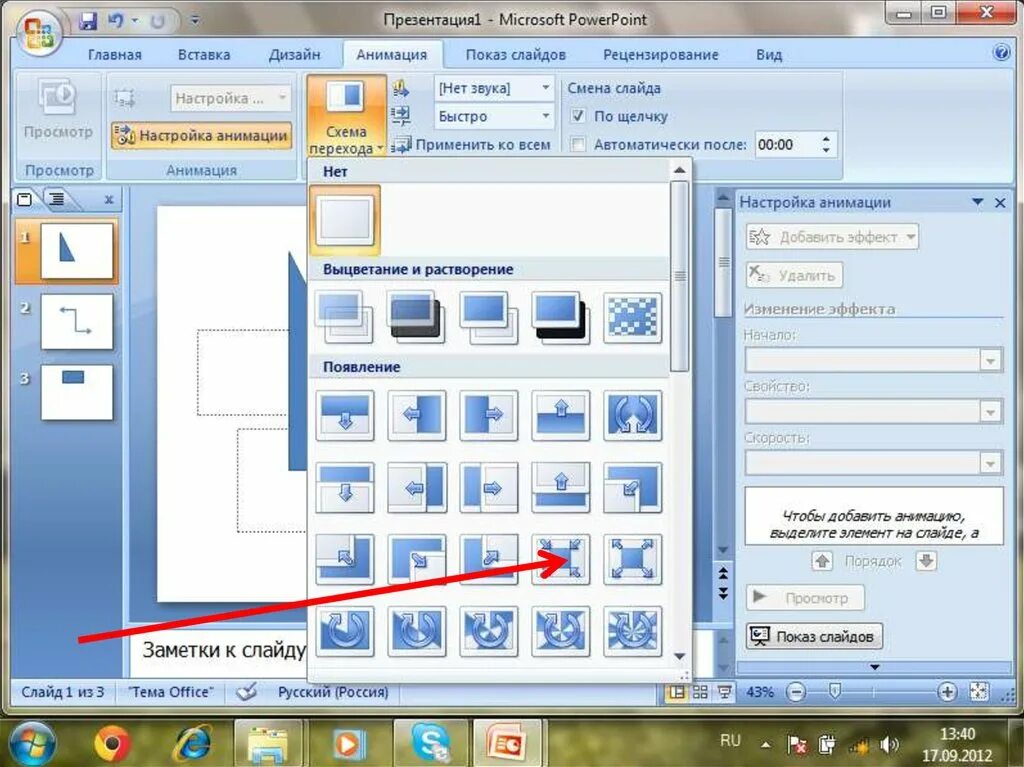
Task: Switch to Slide Sorter view in status bar
Action: click(x=700, y=692)
